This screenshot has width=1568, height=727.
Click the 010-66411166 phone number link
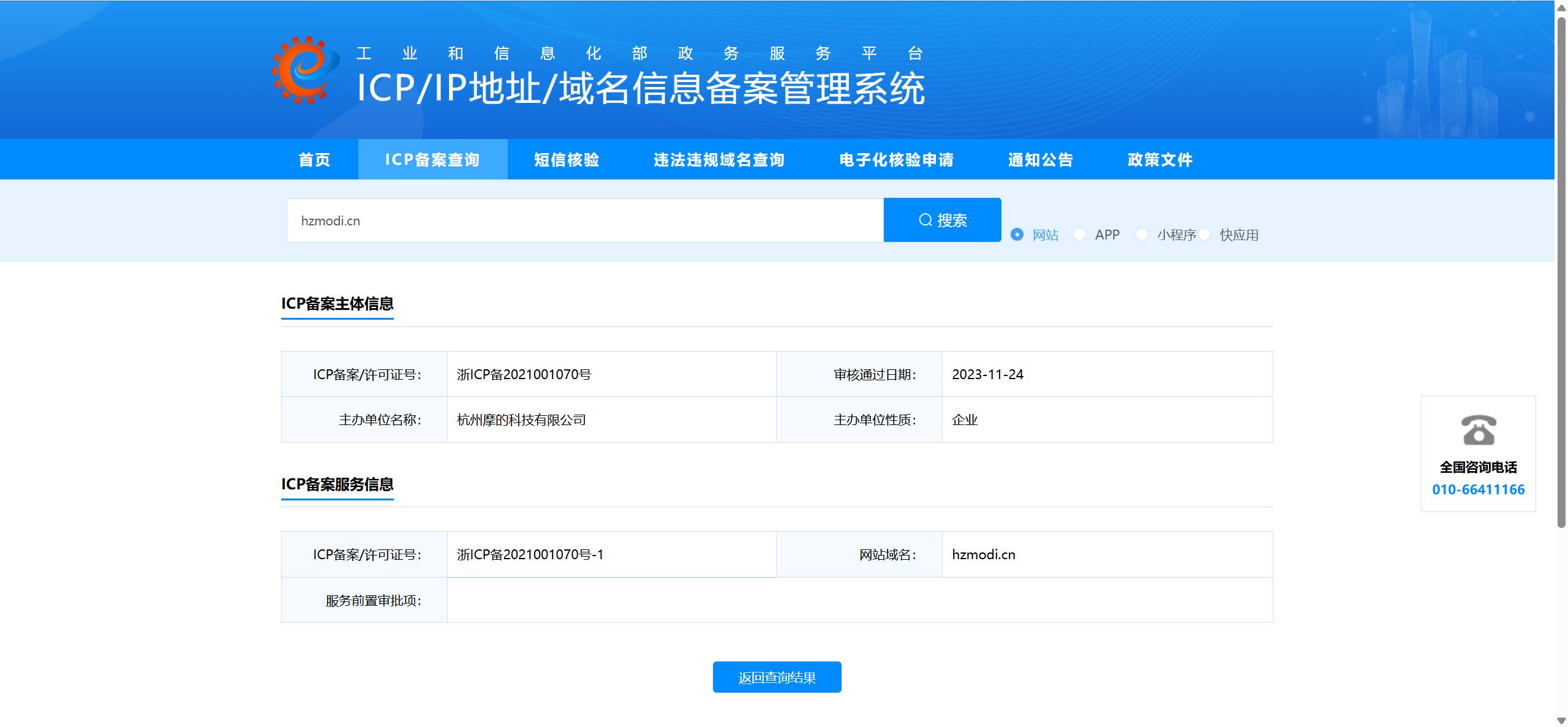click(1478, 489)
